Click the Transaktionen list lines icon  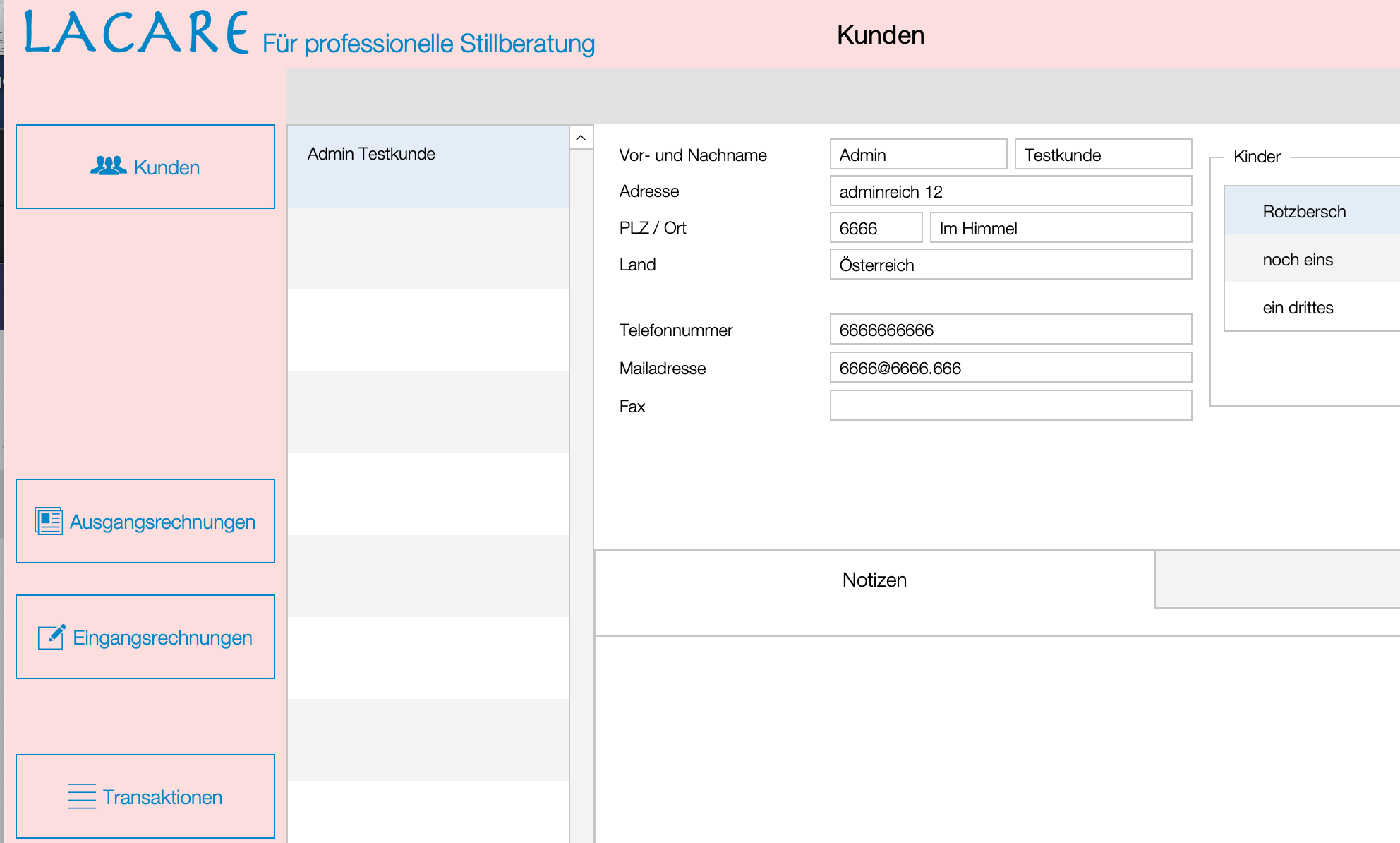tap(81, 796)
